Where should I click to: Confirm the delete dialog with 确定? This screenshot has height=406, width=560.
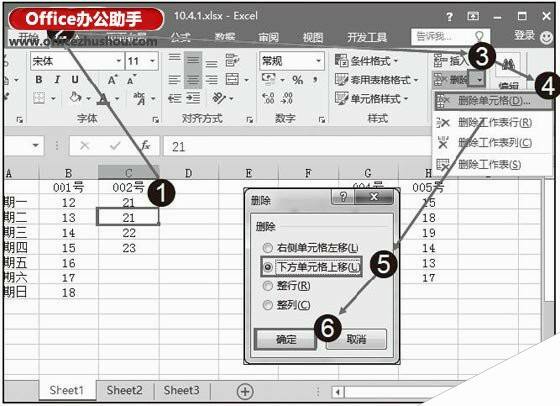(286, 339)
